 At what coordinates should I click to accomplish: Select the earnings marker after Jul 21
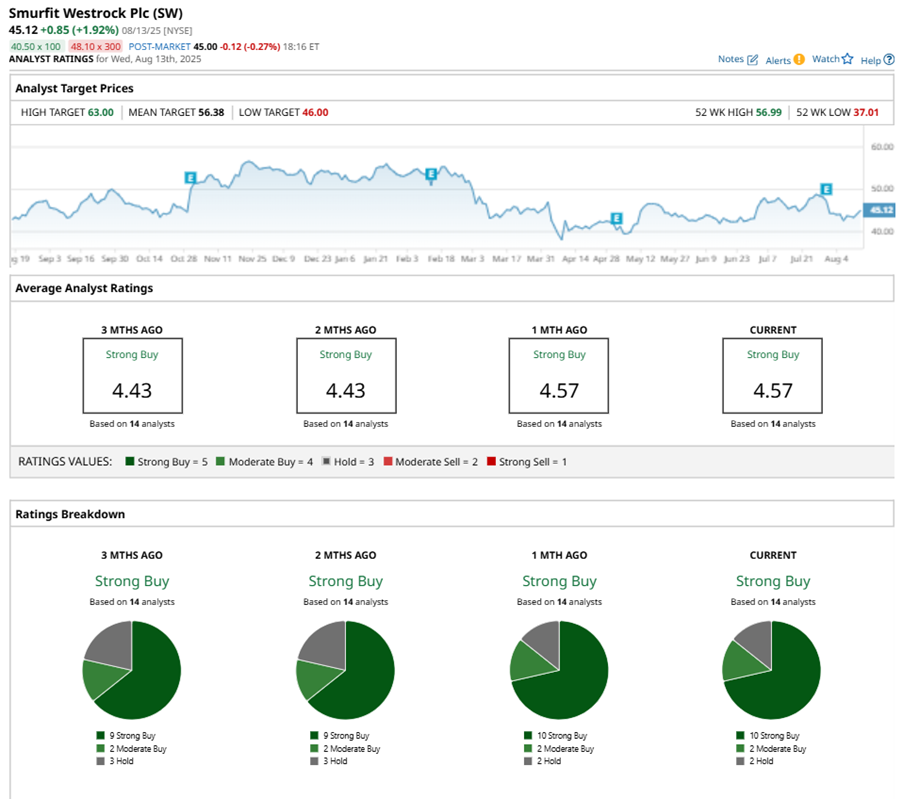826,189
